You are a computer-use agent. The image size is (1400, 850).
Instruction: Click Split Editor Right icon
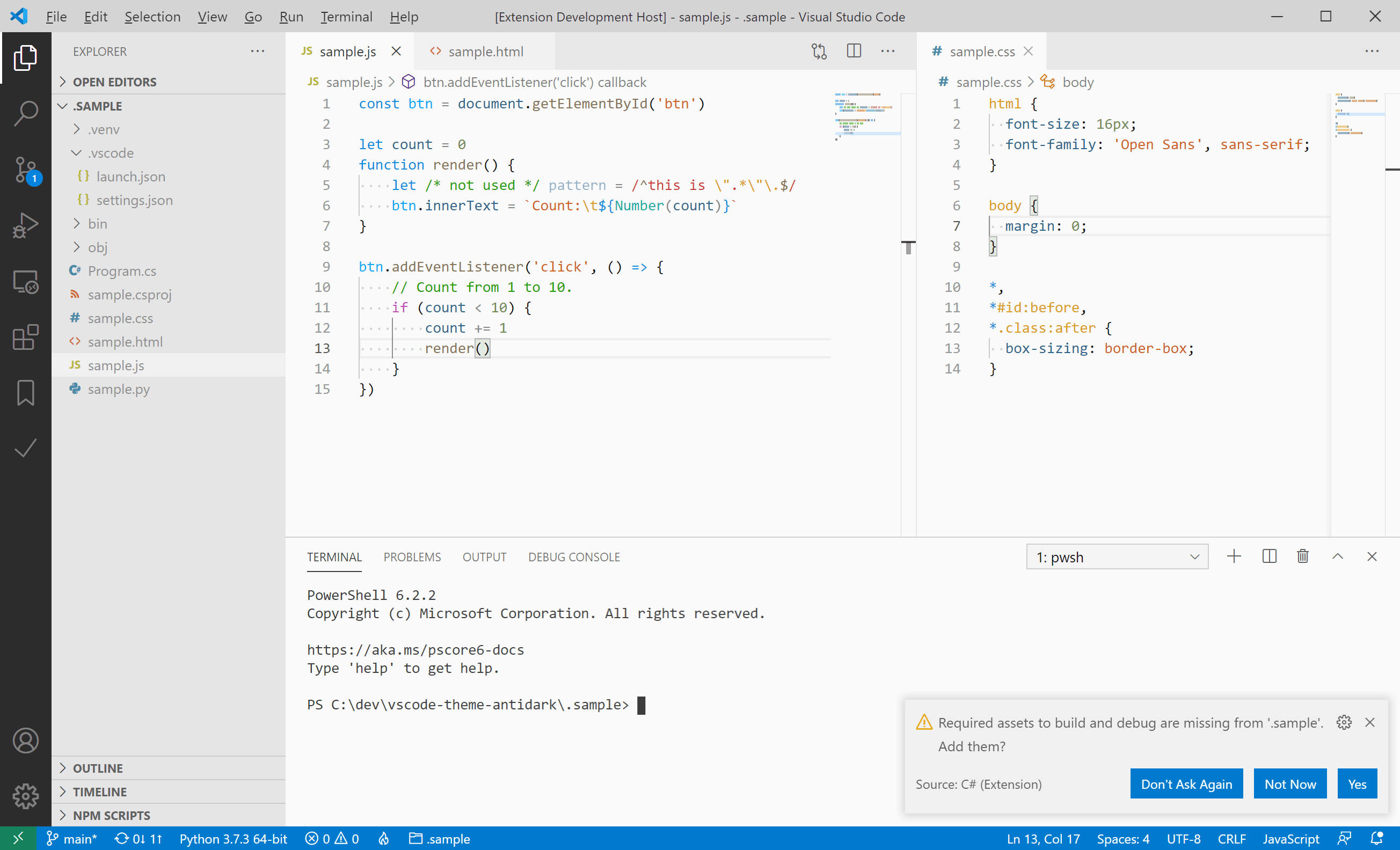[x=854, y=51]
